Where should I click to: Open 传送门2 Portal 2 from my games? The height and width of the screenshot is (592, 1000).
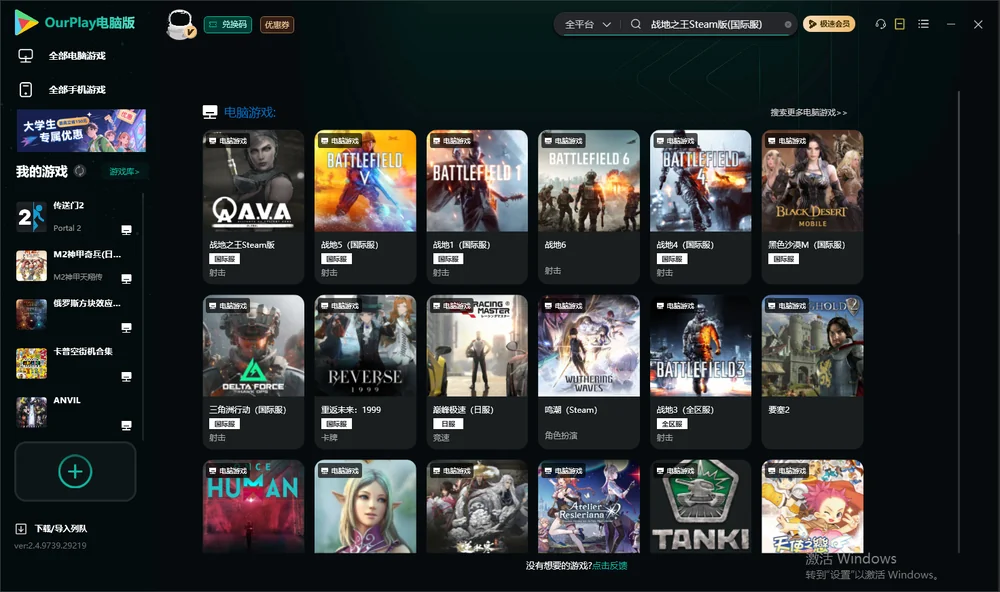coord(75,217)
